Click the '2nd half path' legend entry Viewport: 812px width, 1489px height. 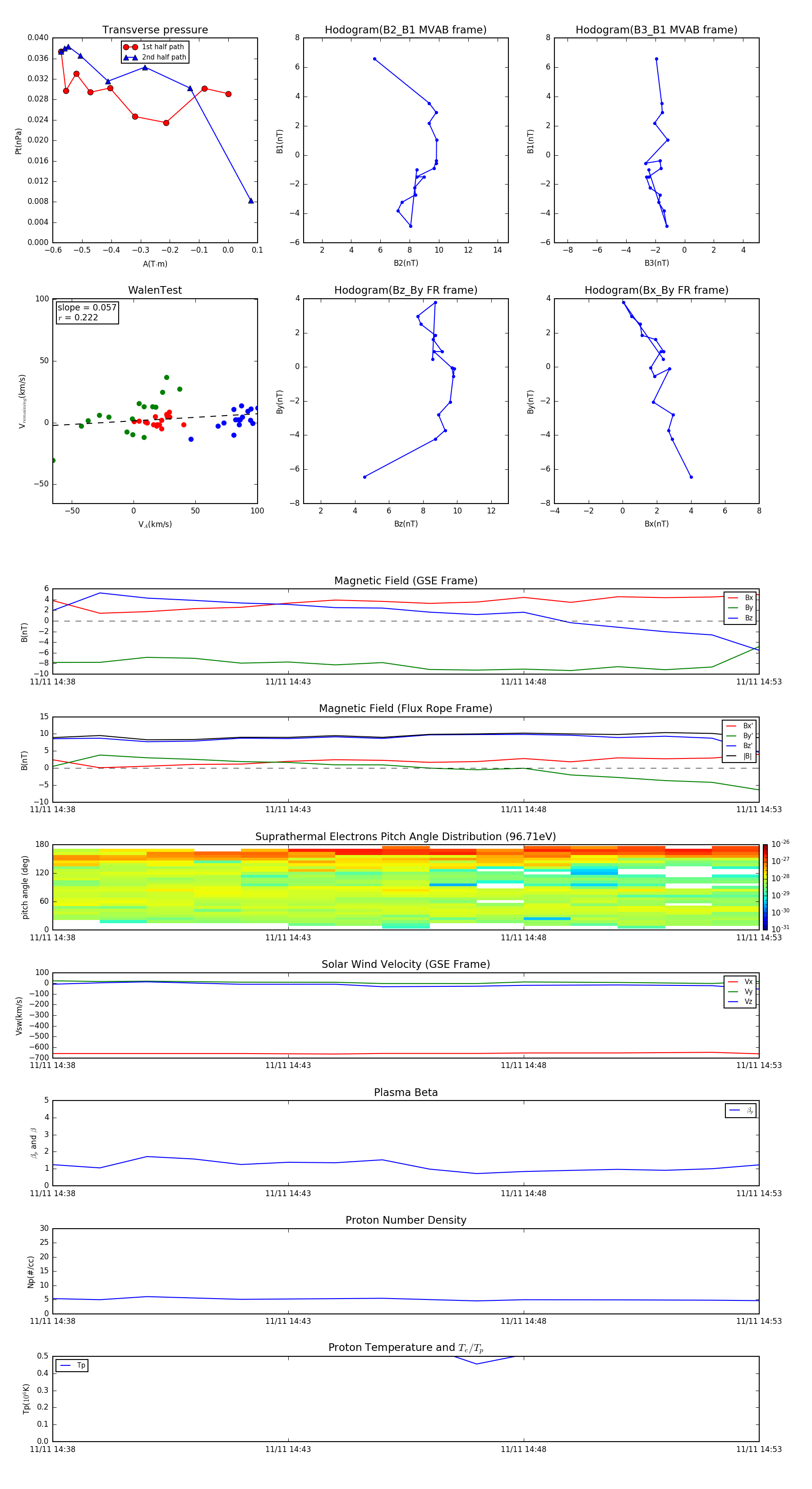pyautogui.click(x=155, y=57)
